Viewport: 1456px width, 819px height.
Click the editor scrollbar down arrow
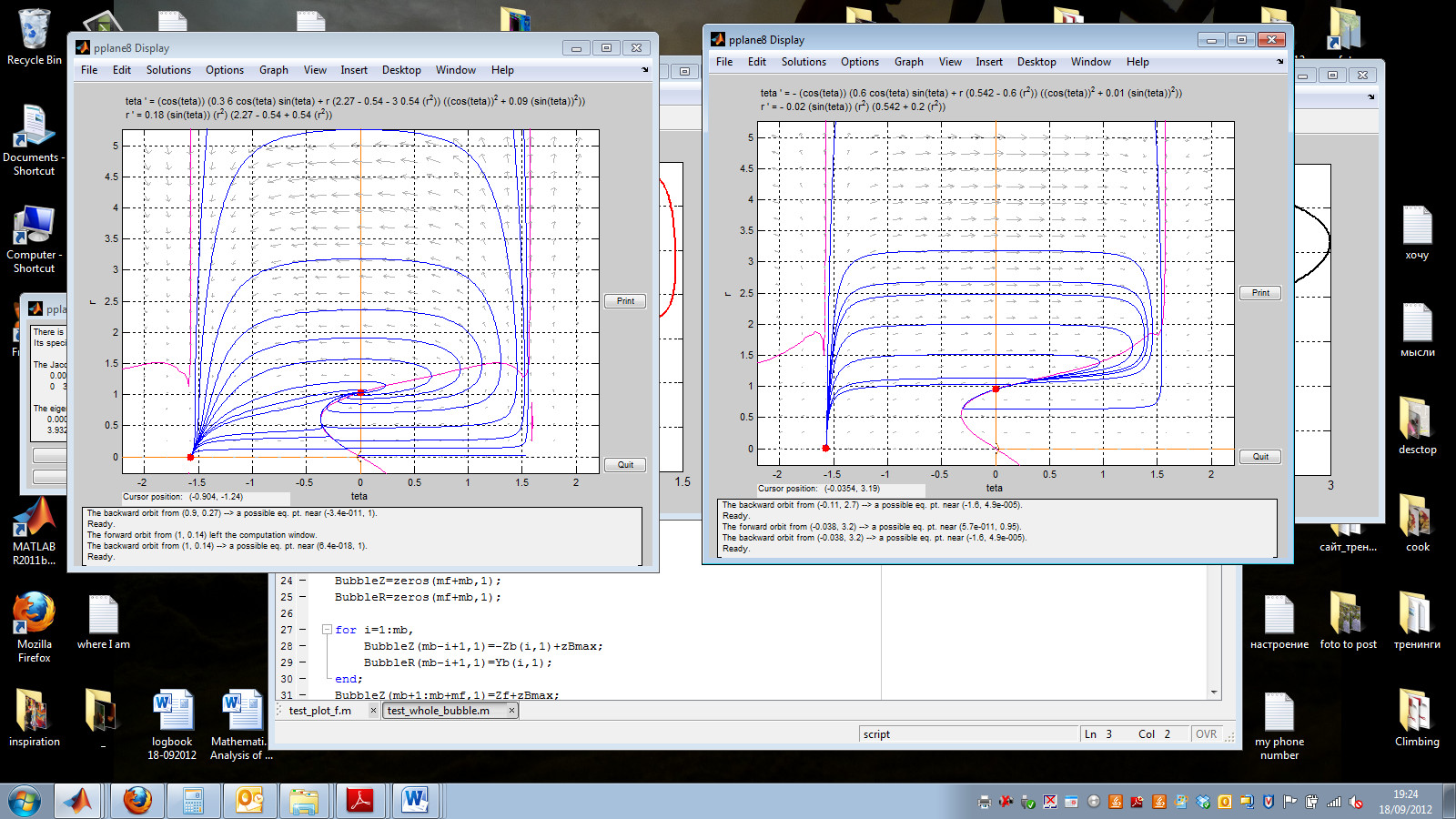click(1214, 693)
